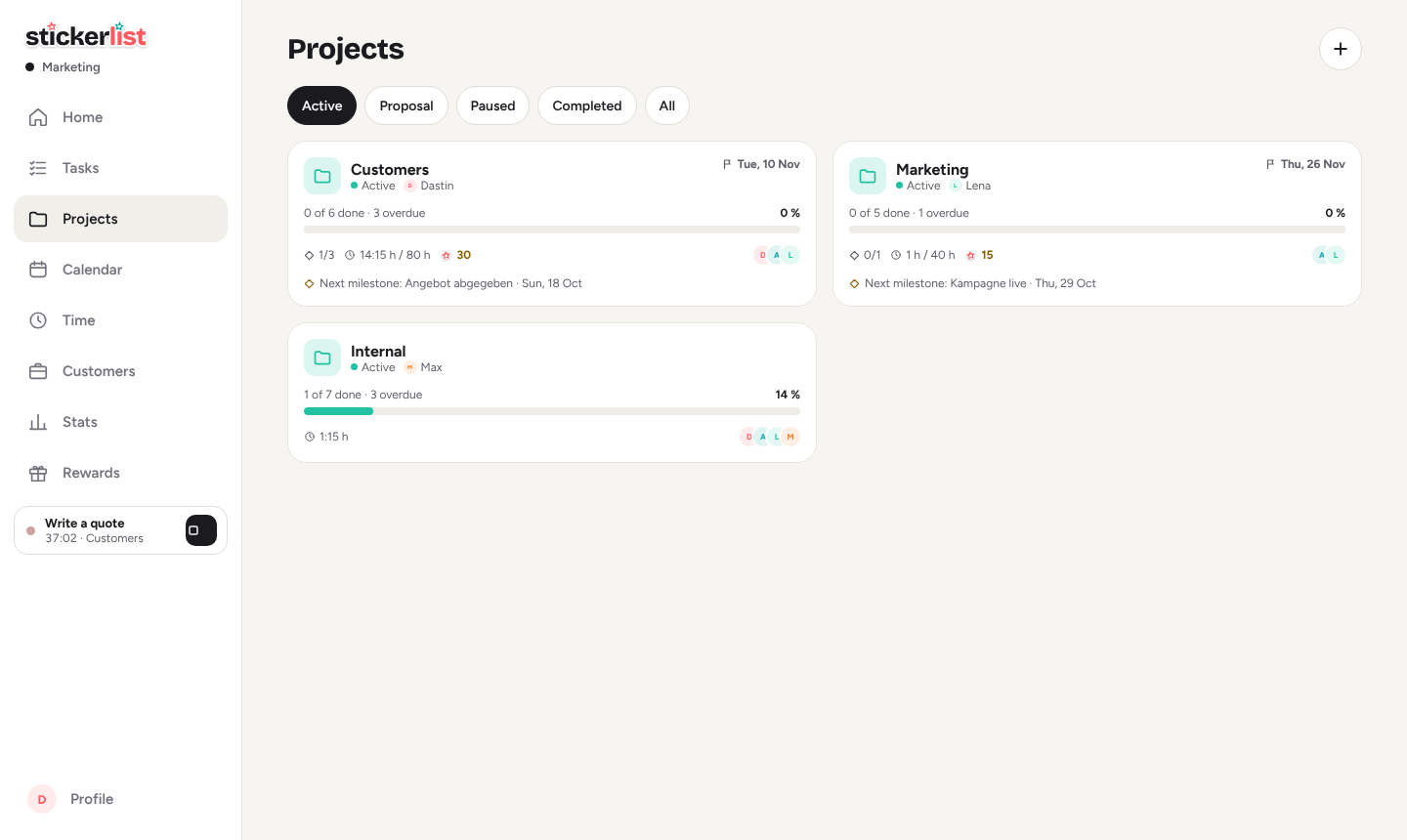The width and height of the screenshot is (1407, 840).
Task: Click the clock icon beside 1:15 h
Action: pos(309,437)
